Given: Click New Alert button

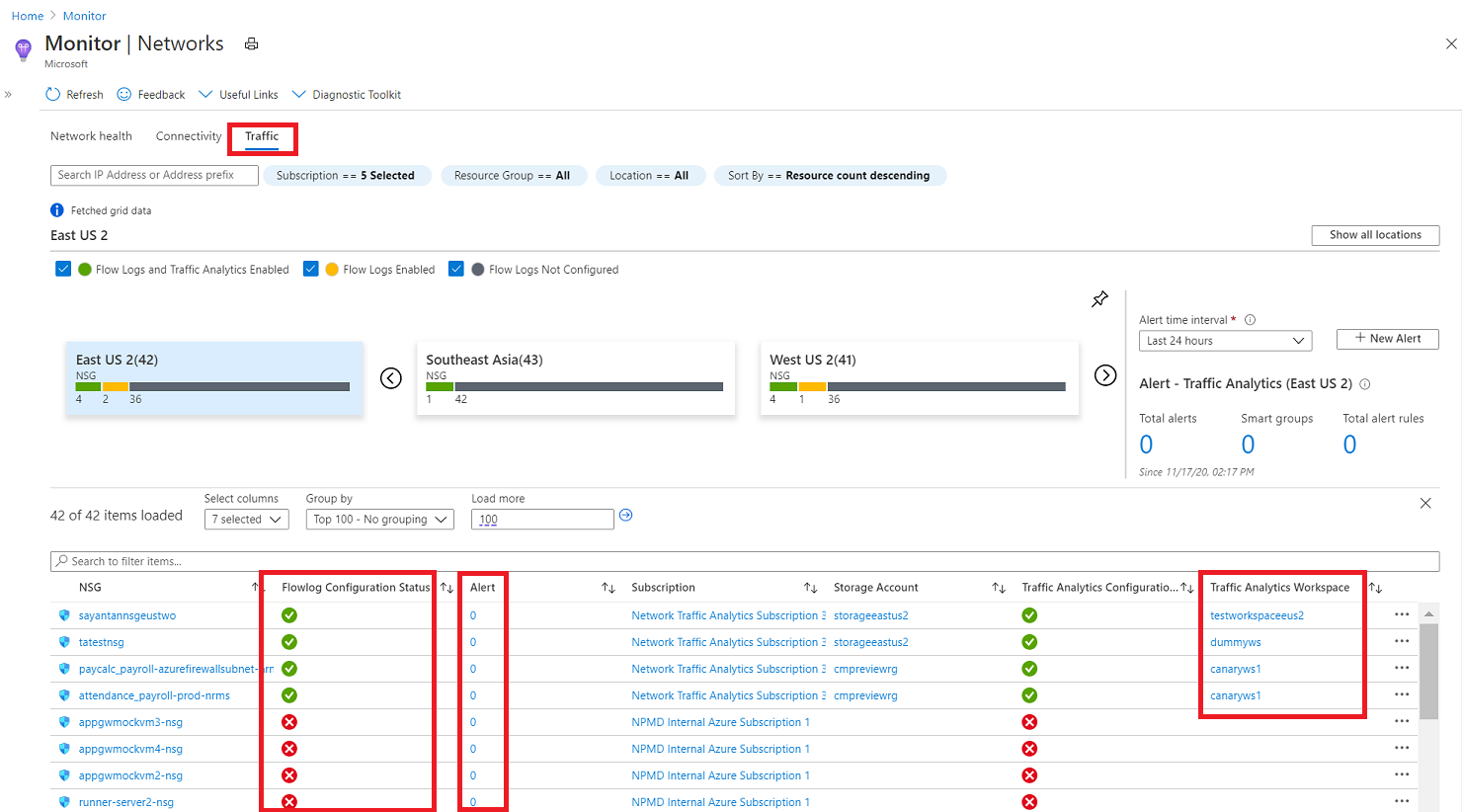Looking at the screenshot, I should click(x=1387, y=339).
